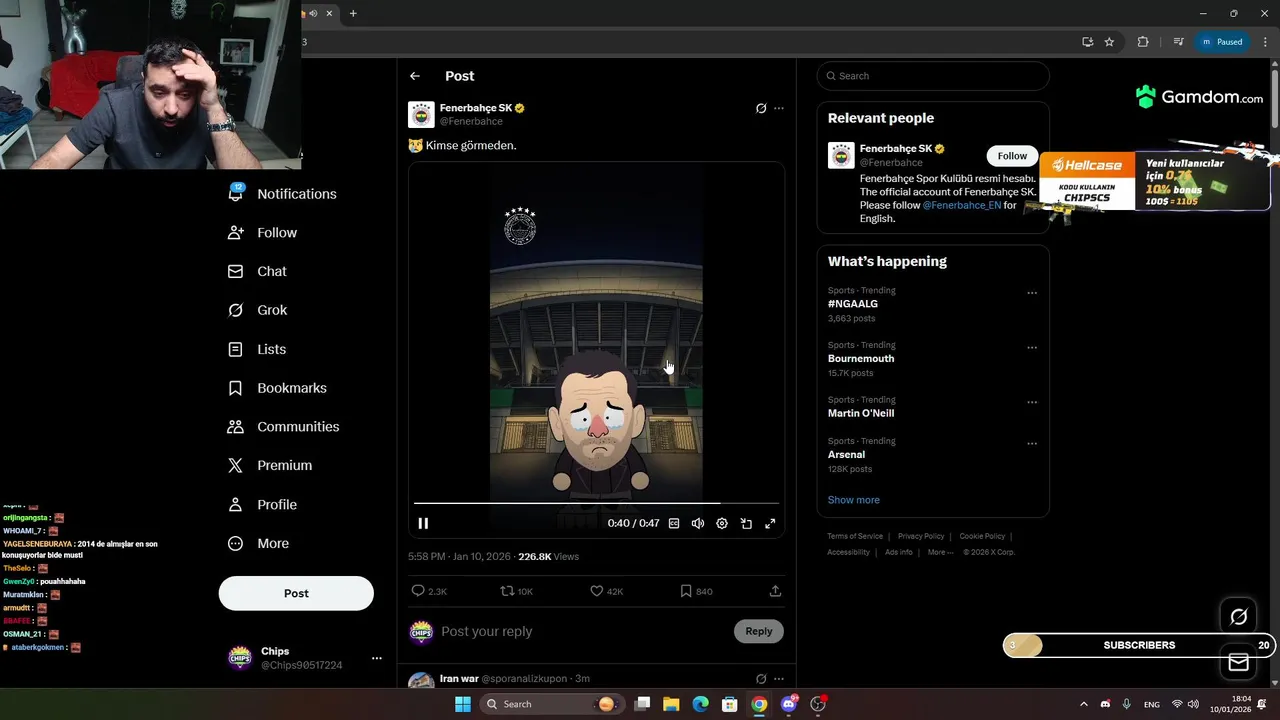Show hidden system tray icons
This screenshot has height=720, width=1280.
coord(1084,704)
